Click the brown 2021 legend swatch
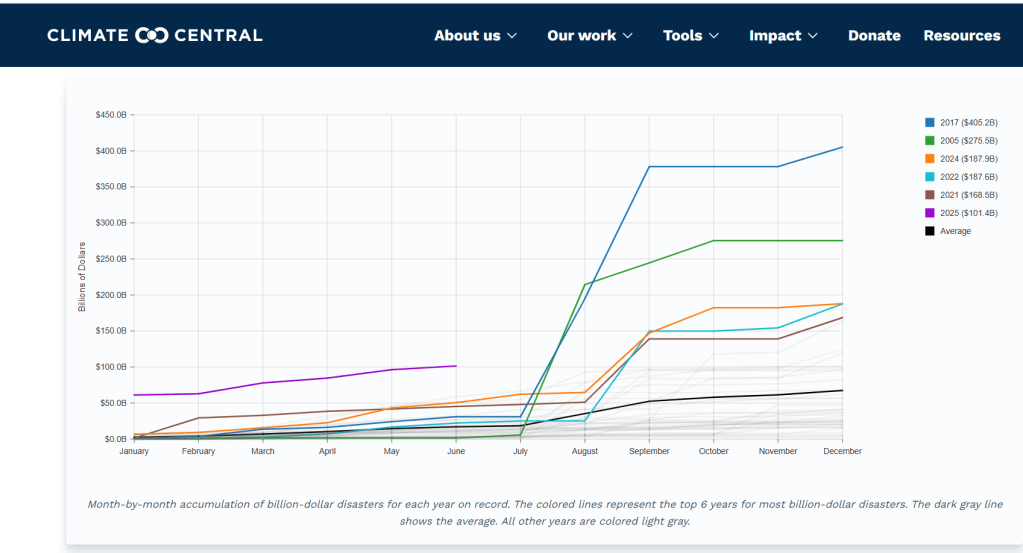1023x553 pixels. [x=930, y=195]
